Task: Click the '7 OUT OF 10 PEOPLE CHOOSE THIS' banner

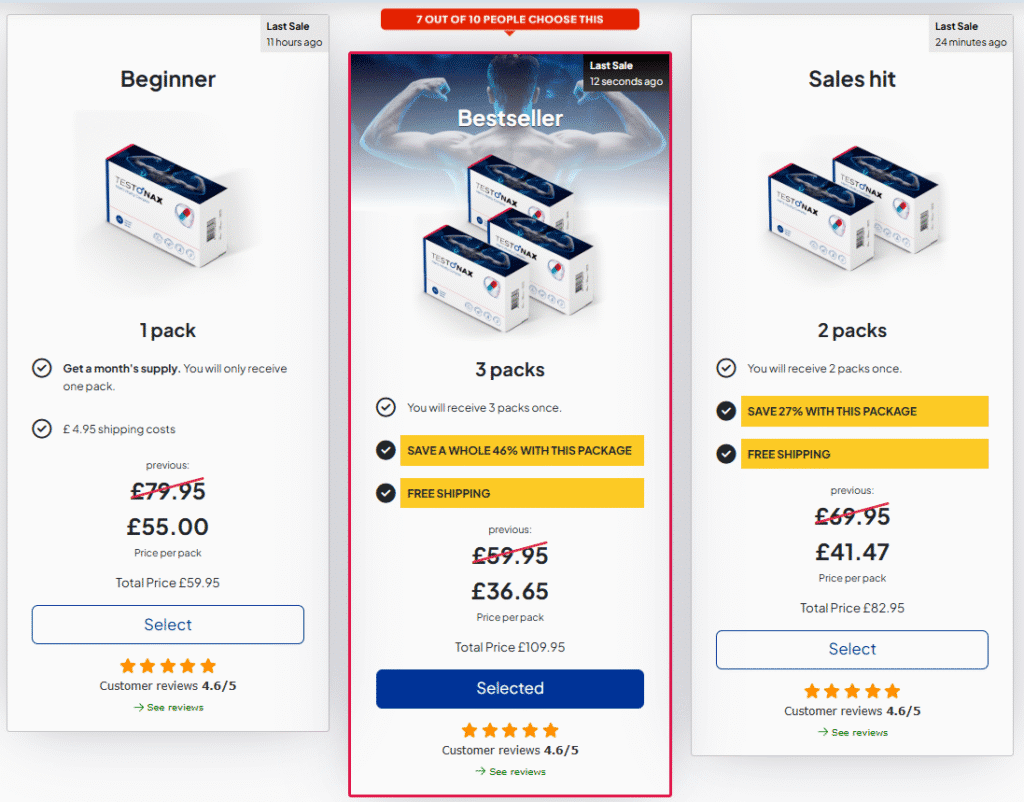Action: [510, 18]
